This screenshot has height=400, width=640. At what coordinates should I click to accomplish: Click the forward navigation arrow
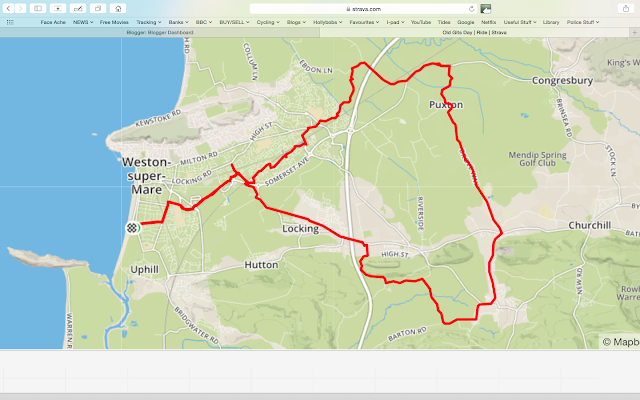[20, 8]
